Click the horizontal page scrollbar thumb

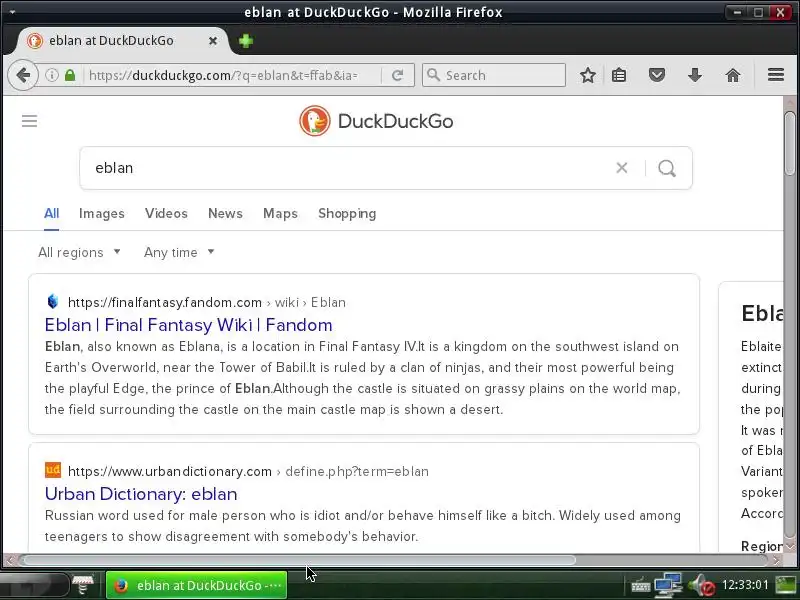tap(299, 560)
